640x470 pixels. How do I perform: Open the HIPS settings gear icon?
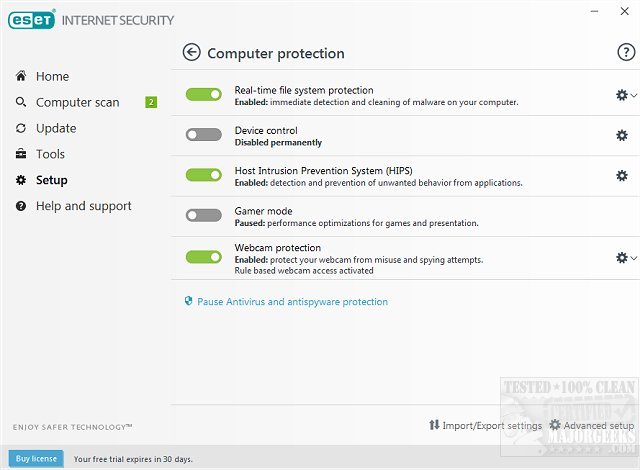pyautogui.click(x=621, y=176)
